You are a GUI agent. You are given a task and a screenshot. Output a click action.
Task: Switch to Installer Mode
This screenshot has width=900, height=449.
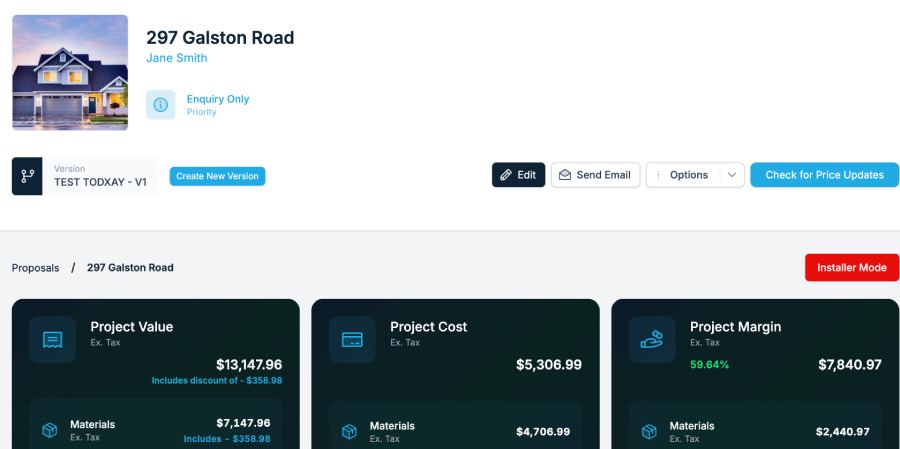pos(851,268)
